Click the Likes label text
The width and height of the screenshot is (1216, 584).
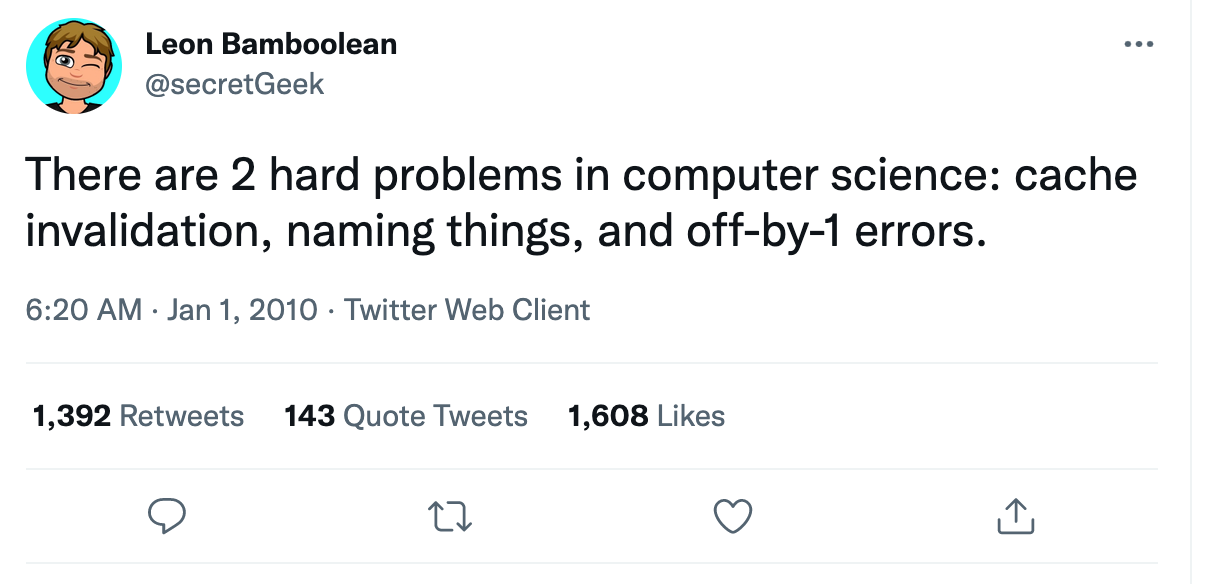(691, 416)
